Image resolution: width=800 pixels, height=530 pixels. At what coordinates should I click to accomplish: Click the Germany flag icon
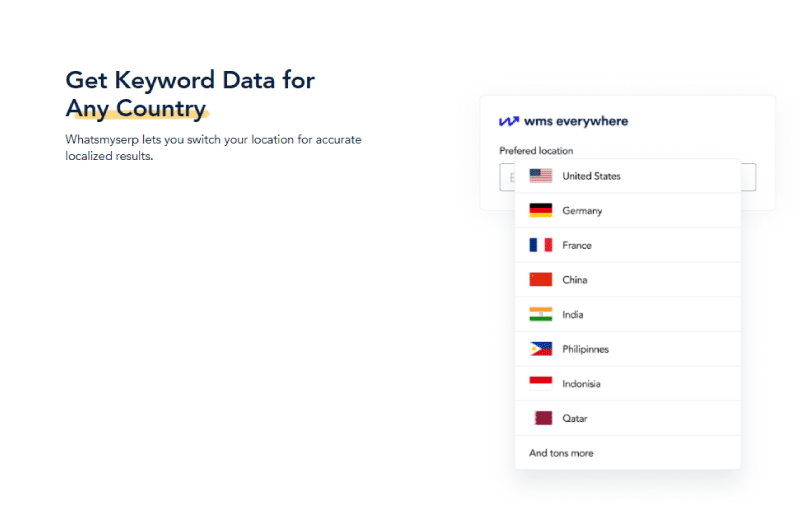(540, 211)
